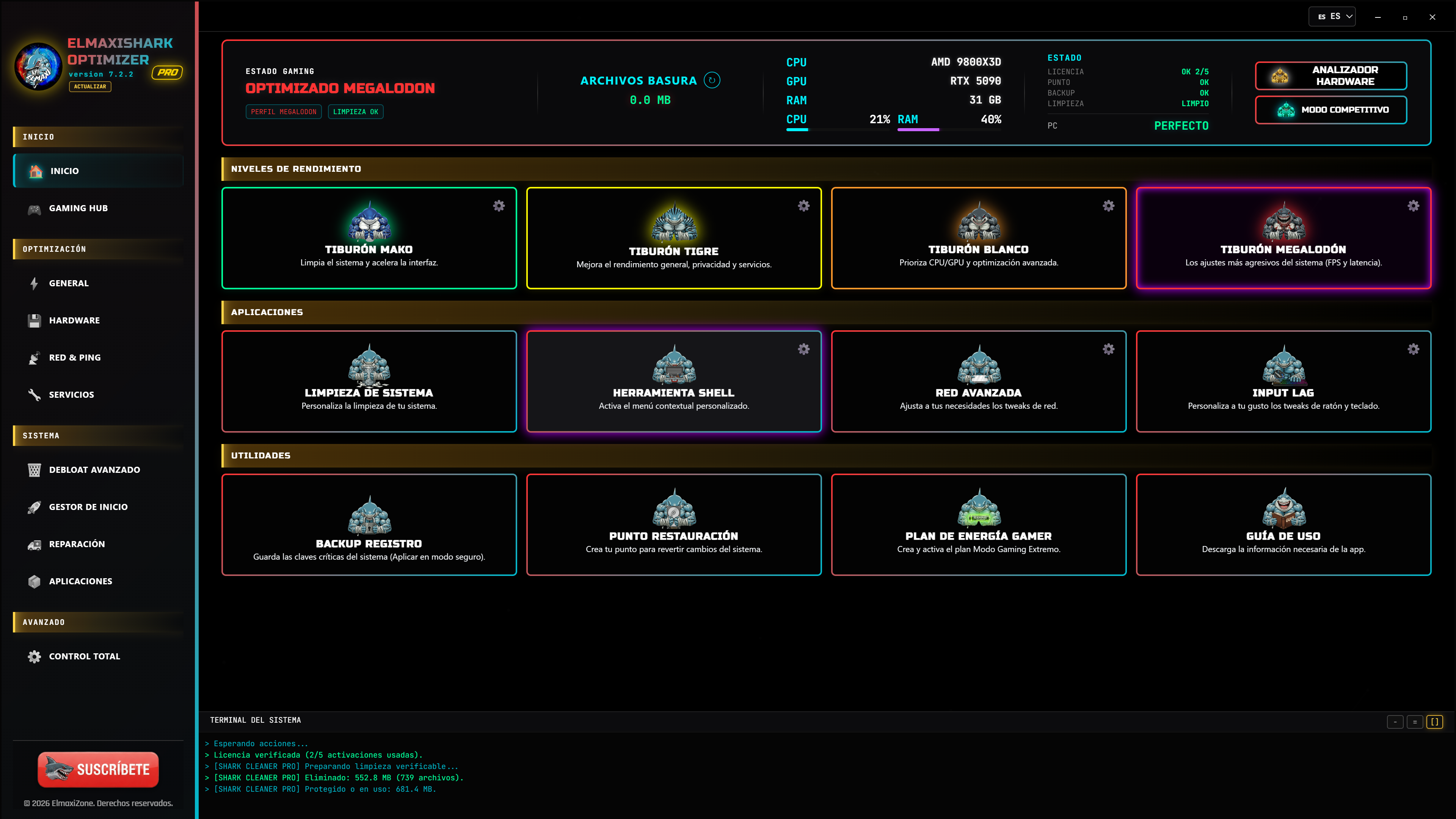
Task: Open Gaming Hub label in sidebar
Action: pyautogui.click(x=78, y=208)
